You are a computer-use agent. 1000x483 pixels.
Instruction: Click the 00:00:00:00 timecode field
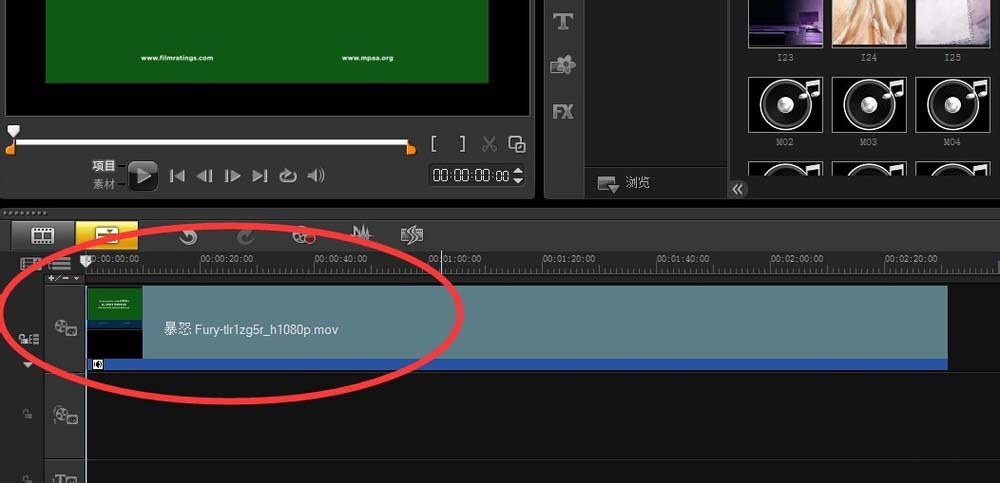coord(471,175)
